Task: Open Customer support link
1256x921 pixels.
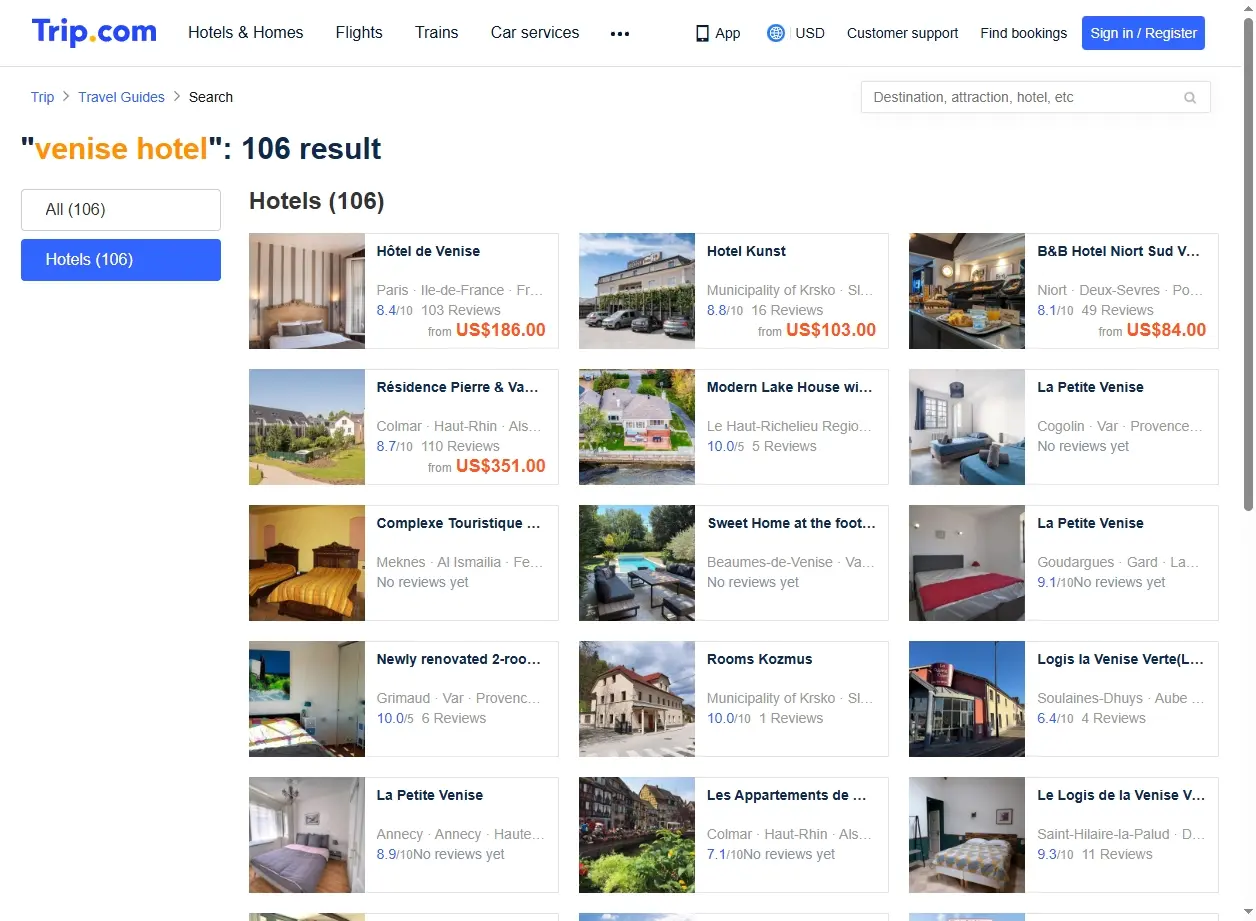Action: click(902, 33)
